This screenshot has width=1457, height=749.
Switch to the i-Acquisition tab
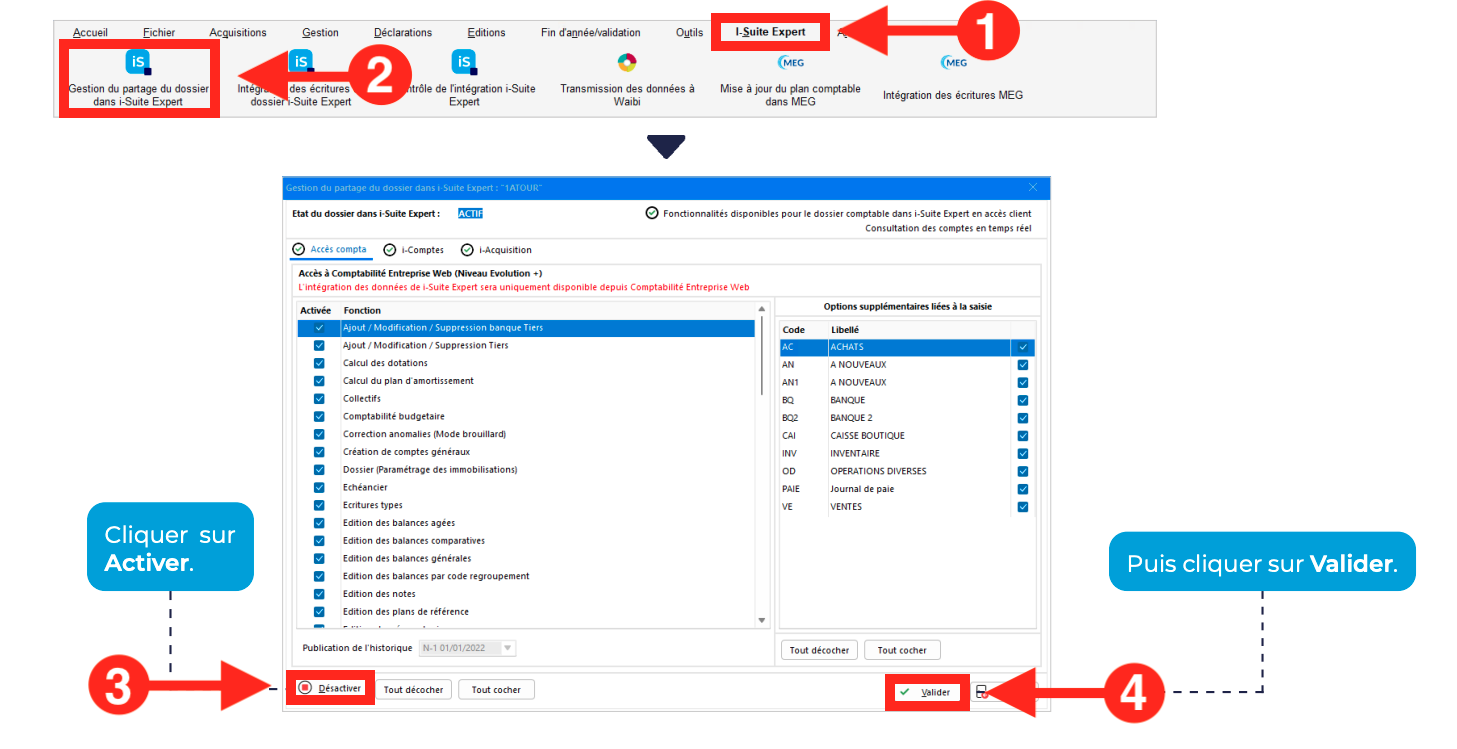coord(496,250)
